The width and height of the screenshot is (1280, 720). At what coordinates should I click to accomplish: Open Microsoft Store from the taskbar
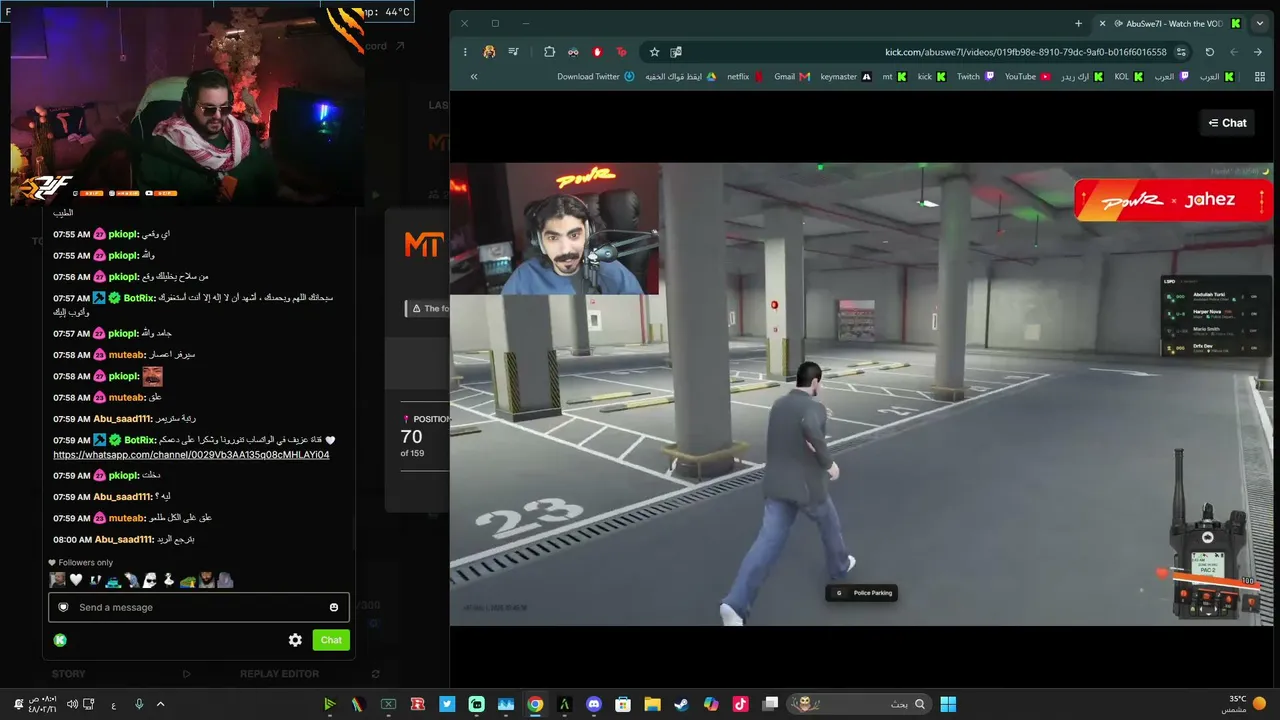point(623,704)
